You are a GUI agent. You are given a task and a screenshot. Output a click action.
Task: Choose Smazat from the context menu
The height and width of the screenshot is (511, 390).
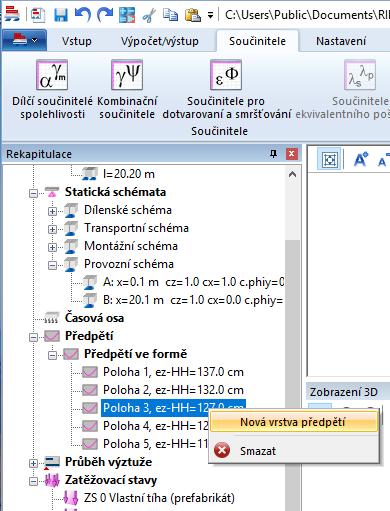(294, 451)
